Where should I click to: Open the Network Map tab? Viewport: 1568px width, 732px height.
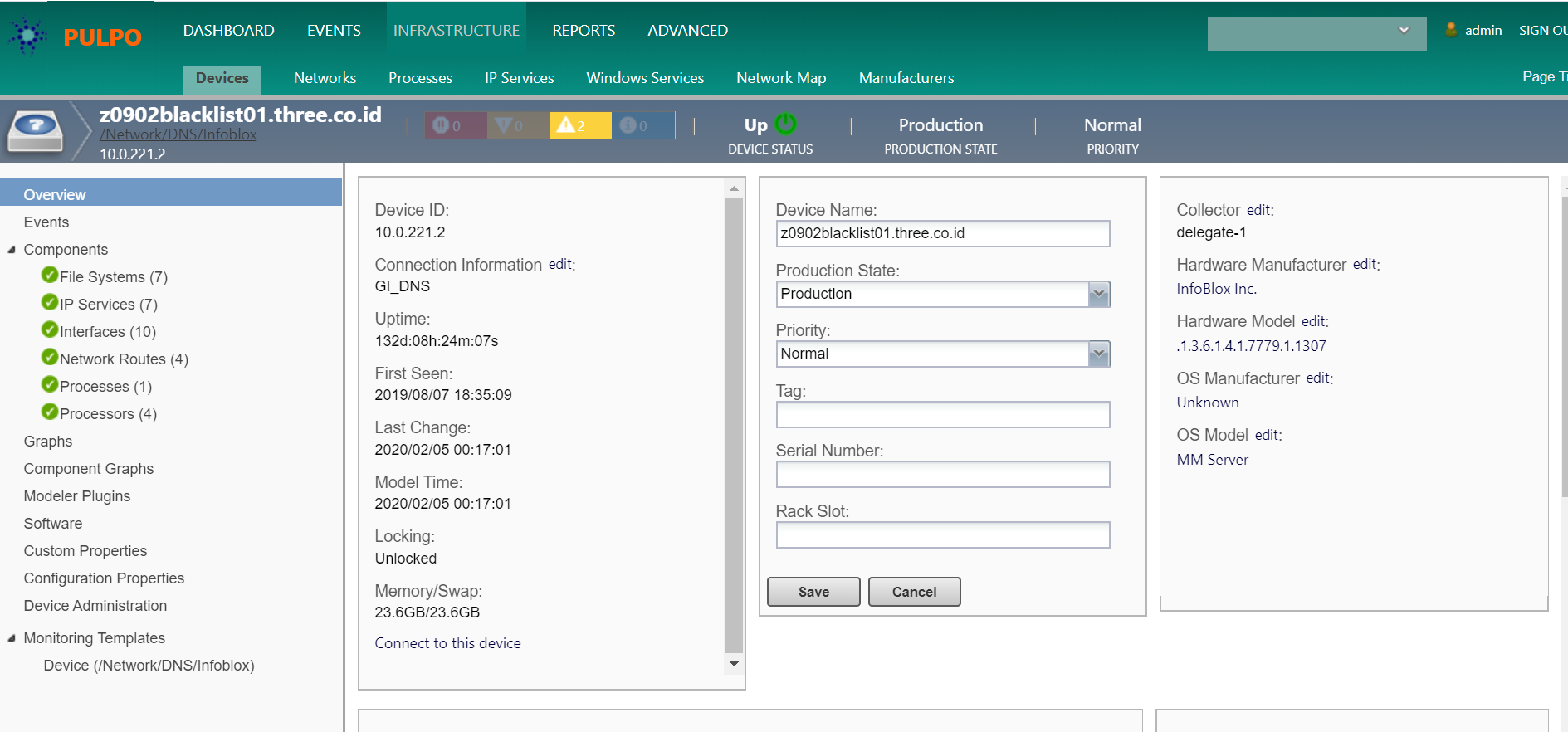(780, 78)
